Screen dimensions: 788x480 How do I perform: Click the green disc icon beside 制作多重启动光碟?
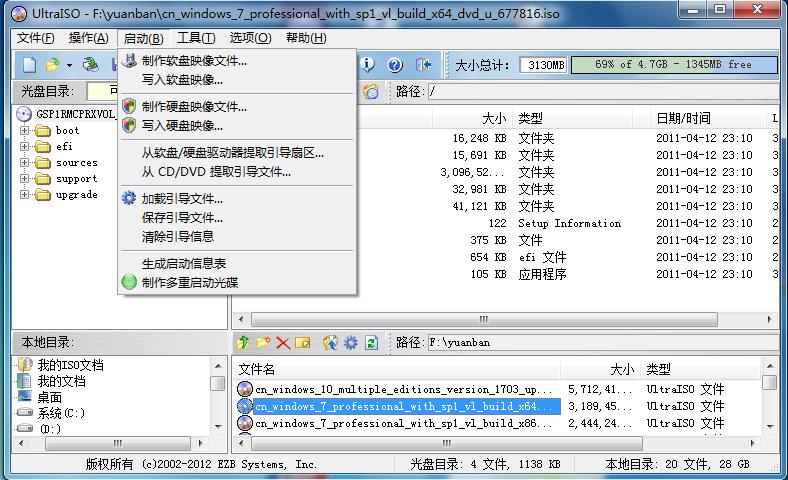tap(129, 282)
